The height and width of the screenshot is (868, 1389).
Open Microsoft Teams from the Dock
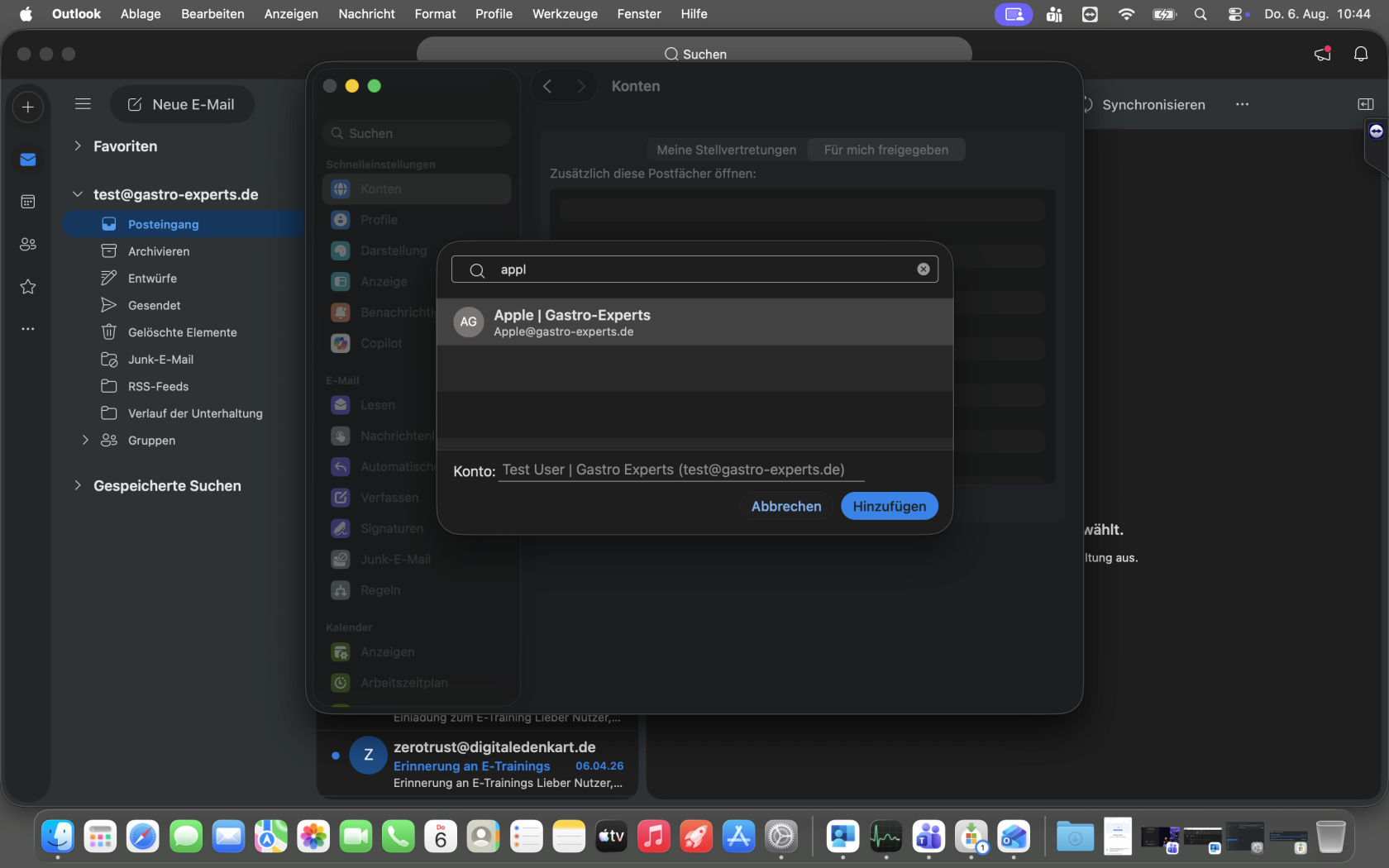[928, 837]
